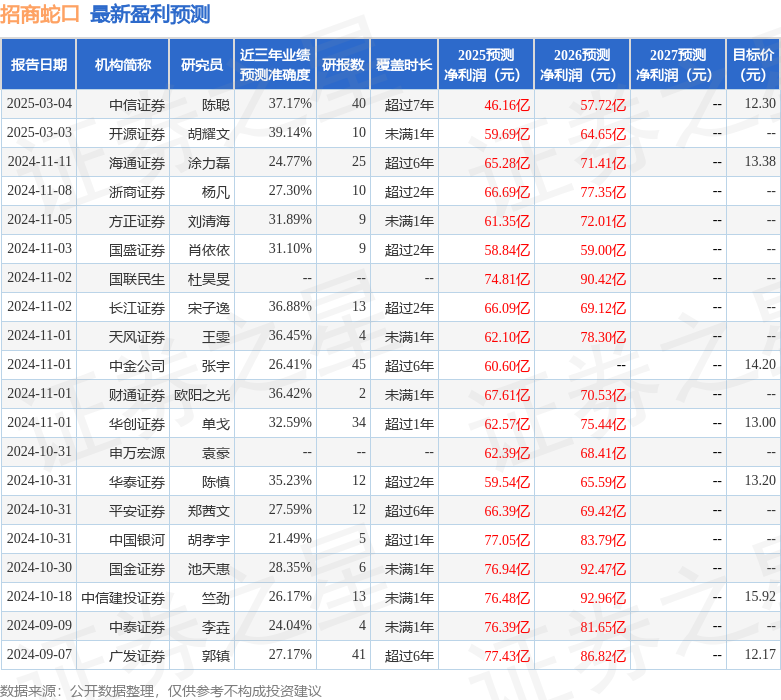Click 57.72亿 profit forecast
Image resolution: width=781 pixels, height=700 pixels.
pos(603,105)
